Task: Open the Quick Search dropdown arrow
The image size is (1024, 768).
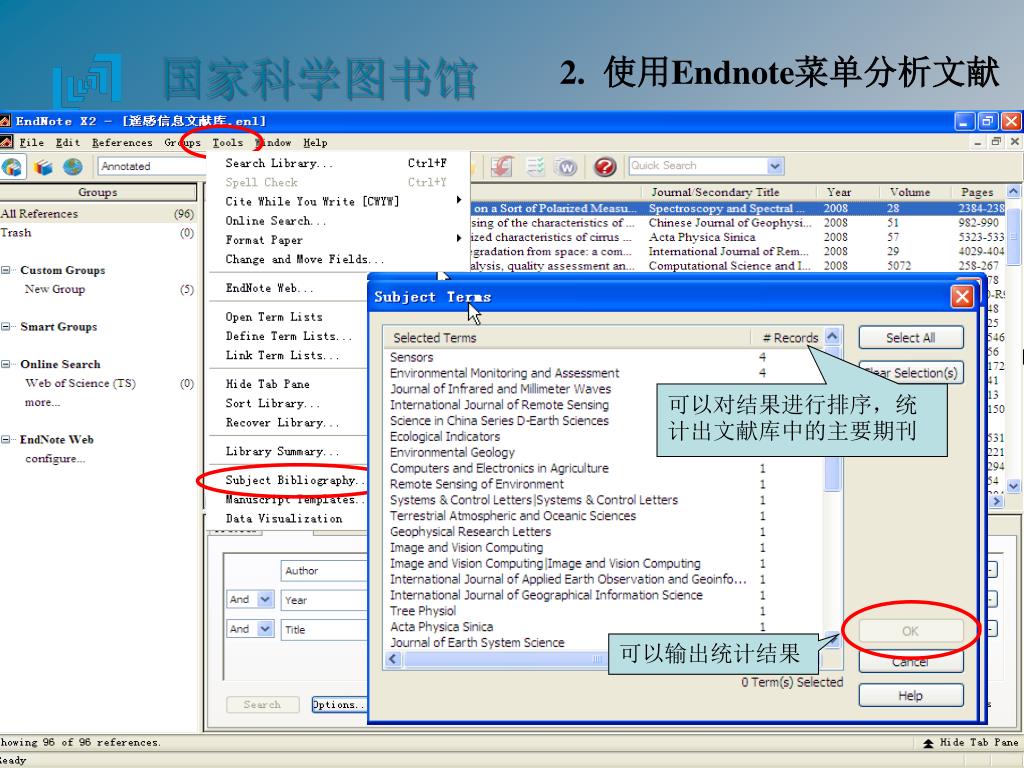Action: (775, 166)
